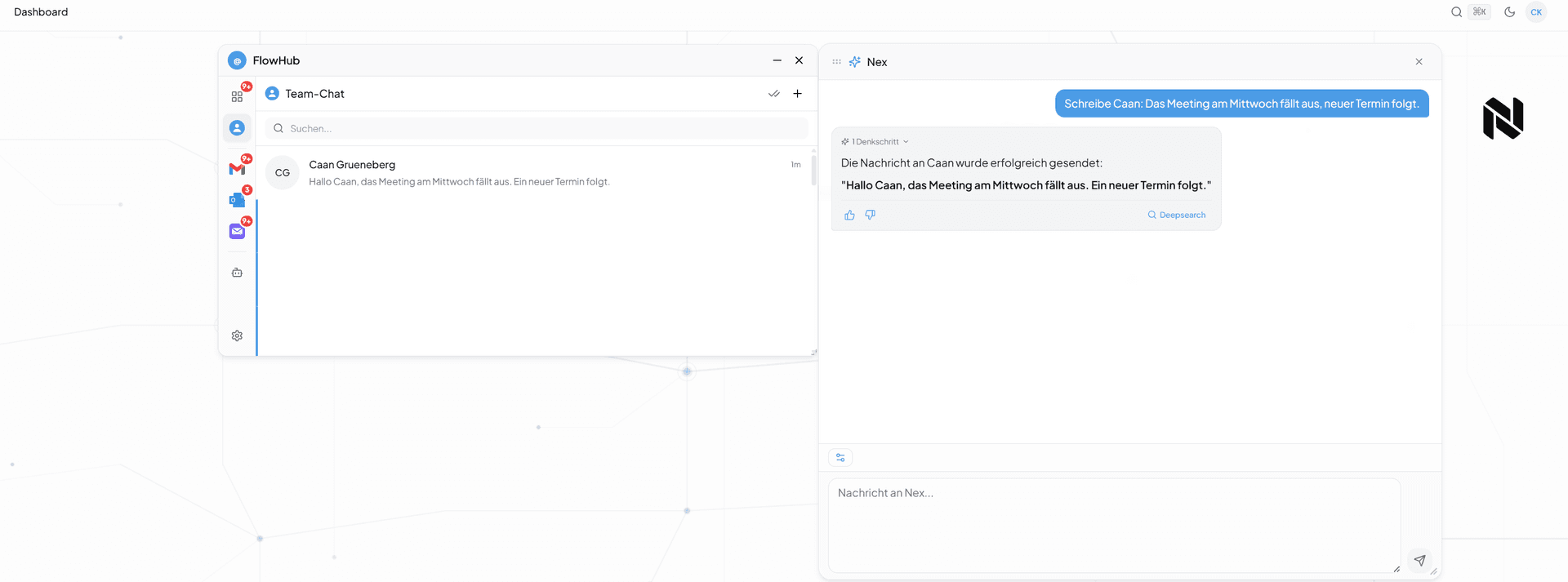Expand the 1 Denkschritt thinking step
The height and width of the screenshot is (582, 1568).
(x=875, y=142)
